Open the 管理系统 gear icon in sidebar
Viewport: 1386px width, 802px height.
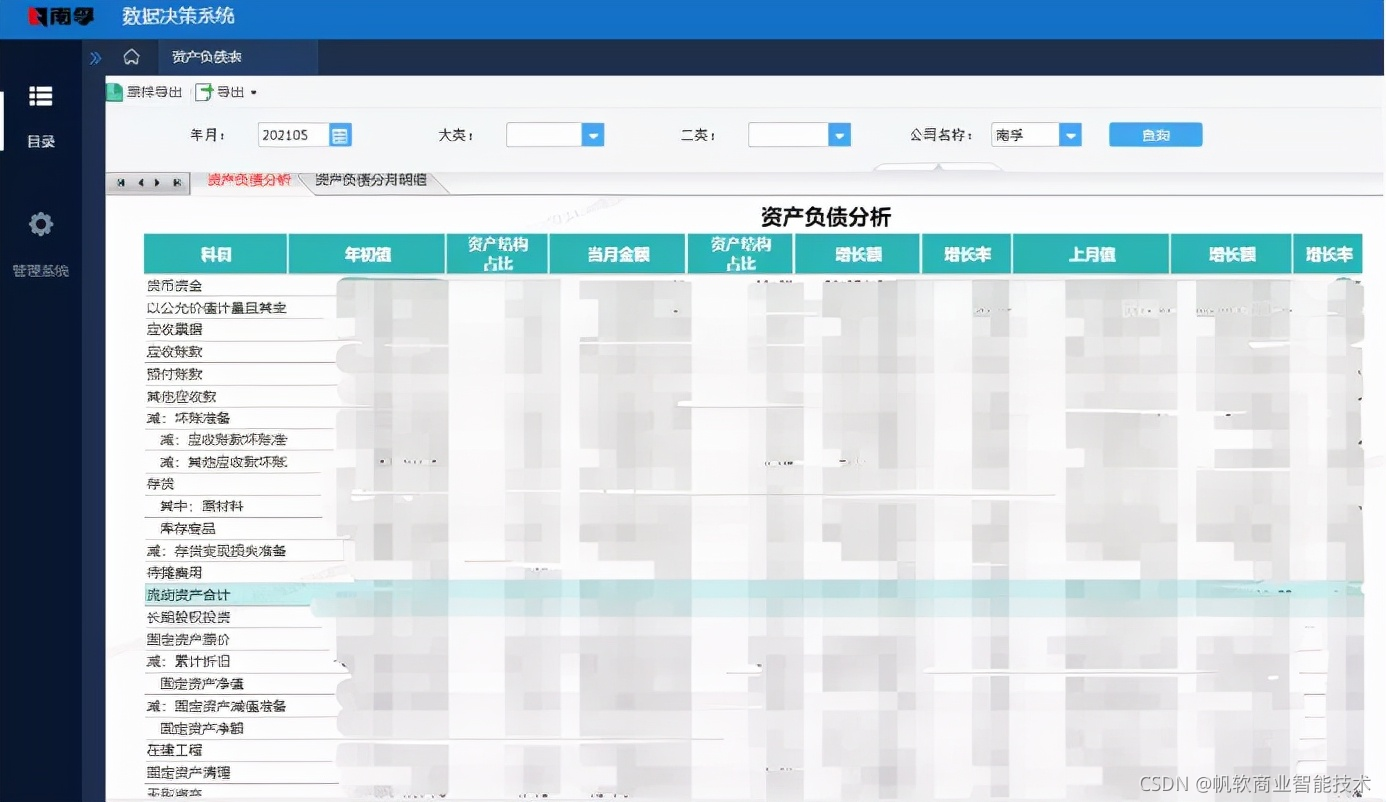point(40,224)
